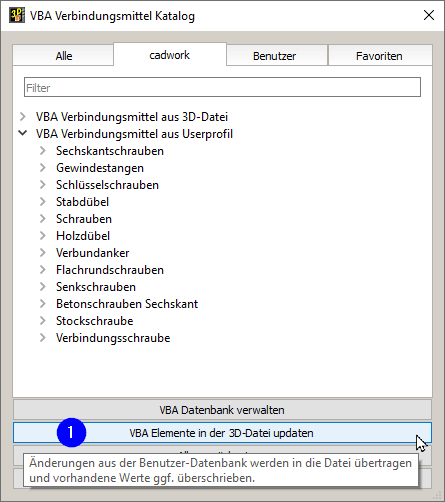Select the Flachrundschrauben entry
The height and width of the screenshot is (502, 445).
[110, 270]
